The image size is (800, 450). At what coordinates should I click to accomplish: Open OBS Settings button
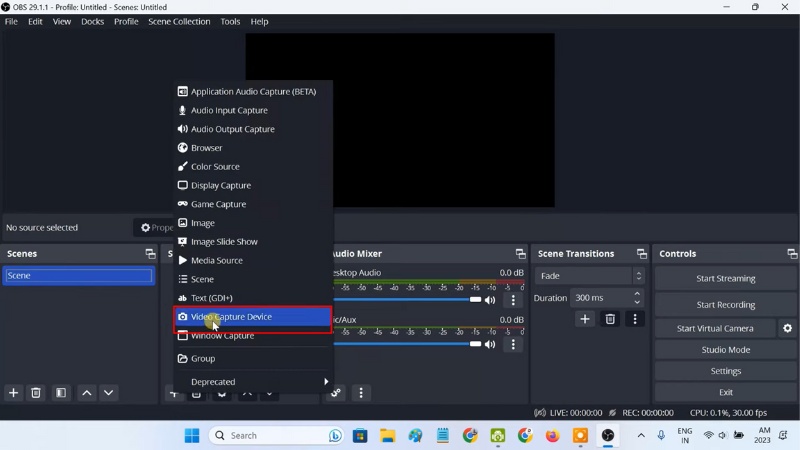(726, 371)
